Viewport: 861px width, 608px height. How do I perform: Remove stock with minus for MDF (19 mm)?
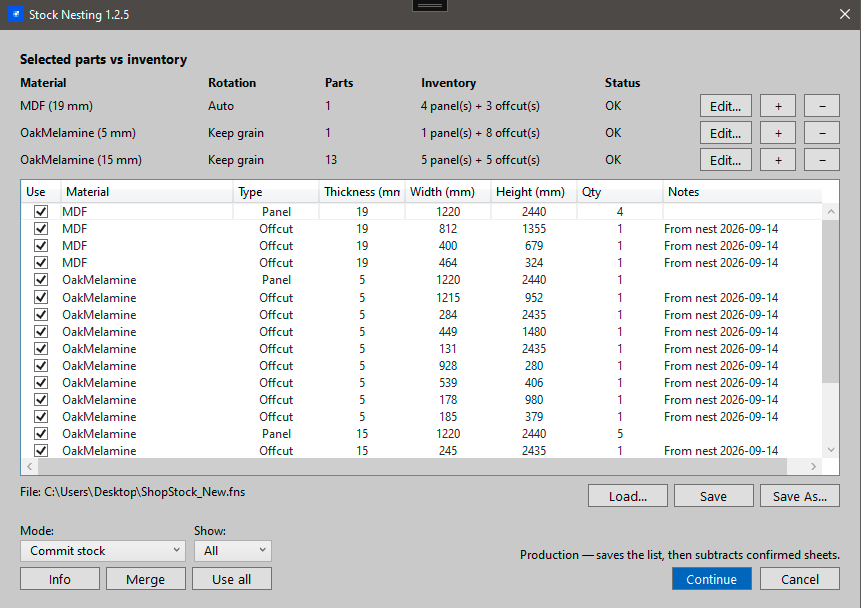coord(821,106)
